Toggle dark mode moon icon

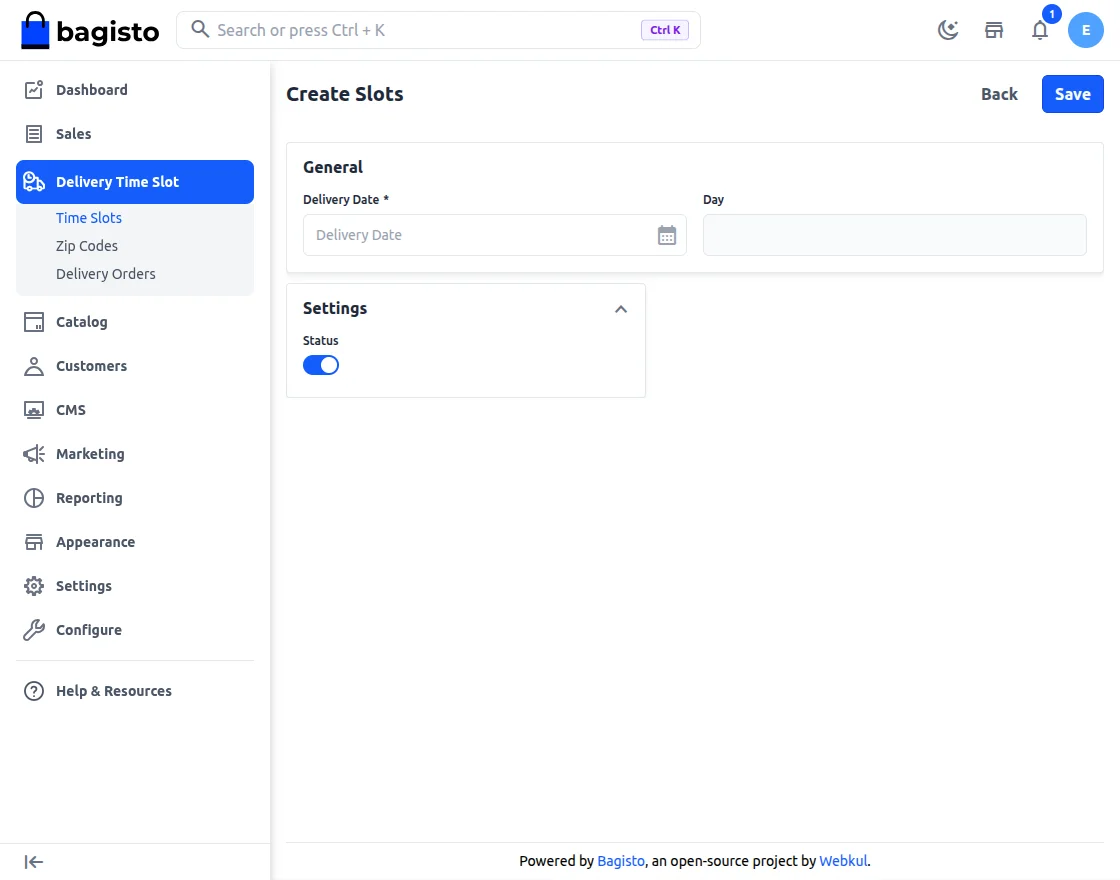pyautogui.click(x=948, y=30)
